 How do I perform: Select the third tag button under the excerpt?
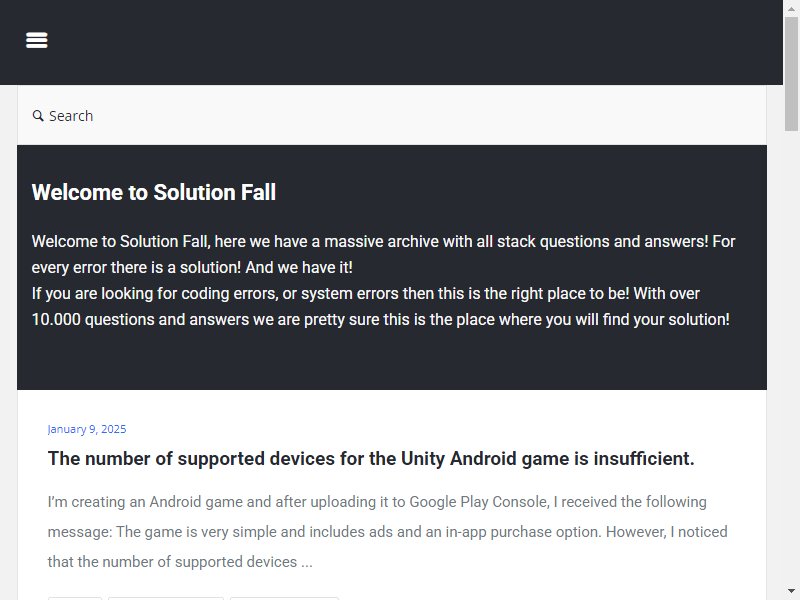click(x=284, y=598)
